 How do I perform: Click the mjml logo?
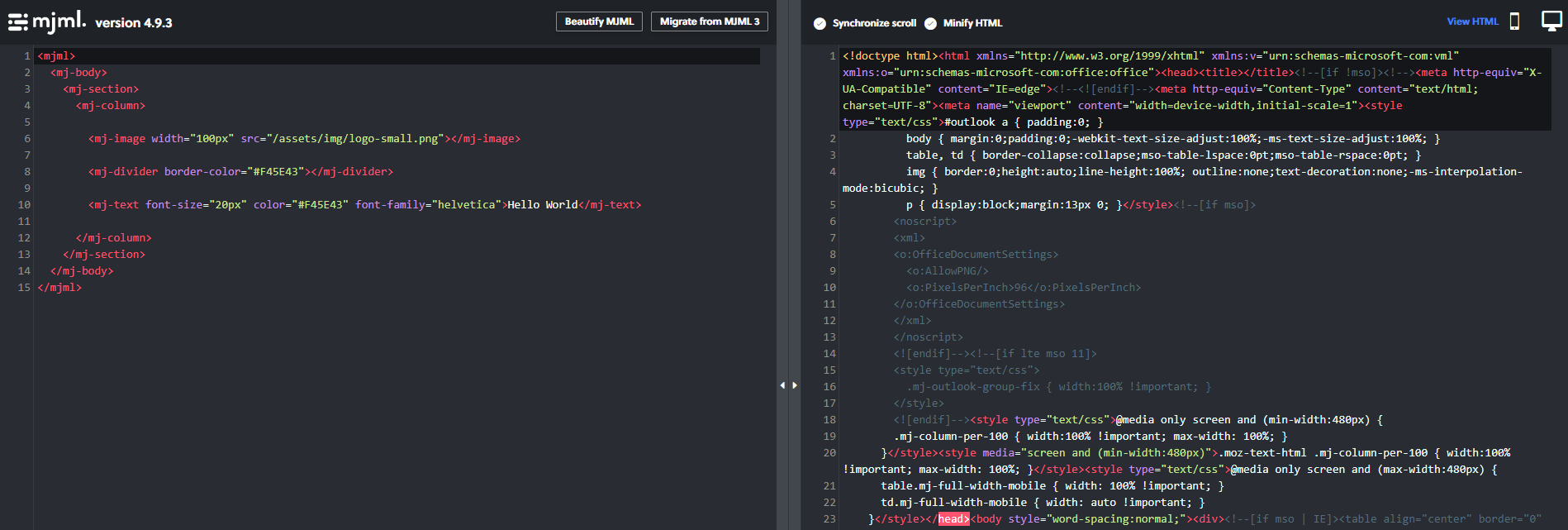click(x=59, y=21)
